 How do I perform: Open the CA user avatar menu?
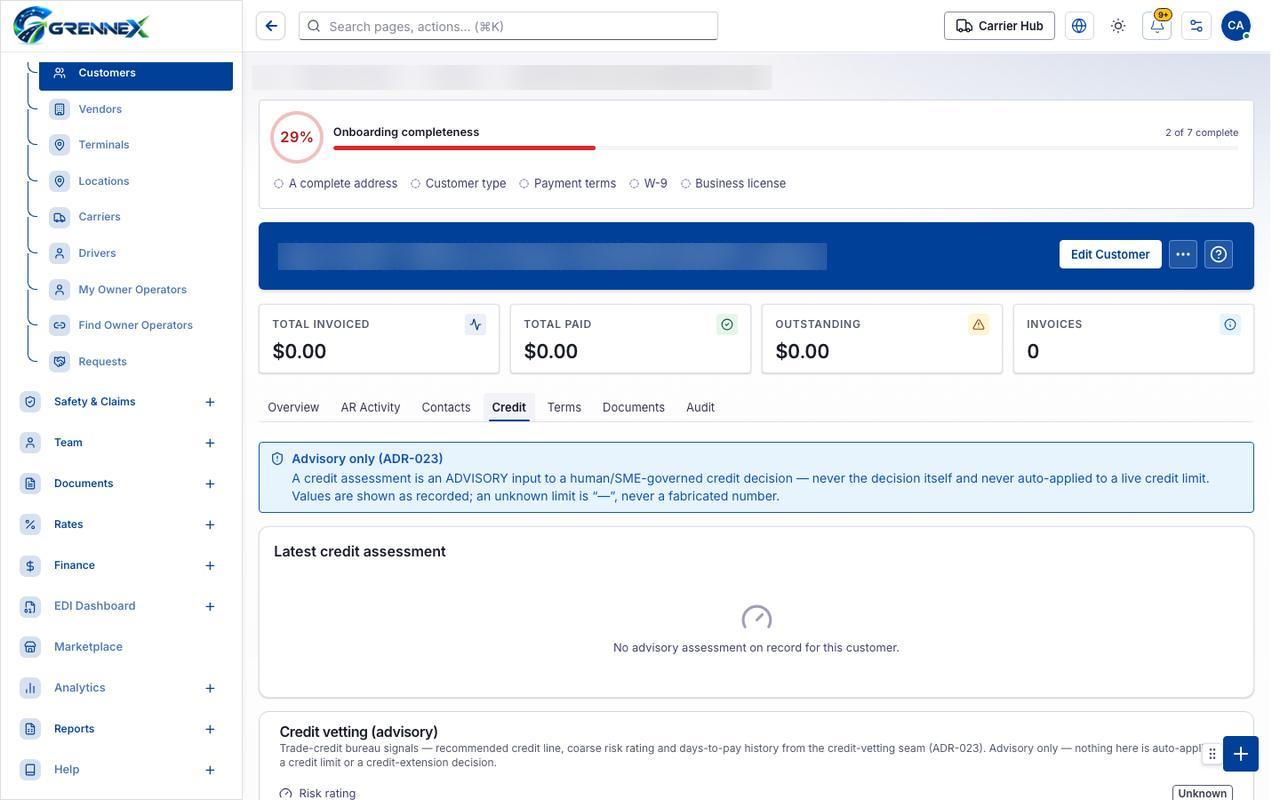(x=1236, y=26)
